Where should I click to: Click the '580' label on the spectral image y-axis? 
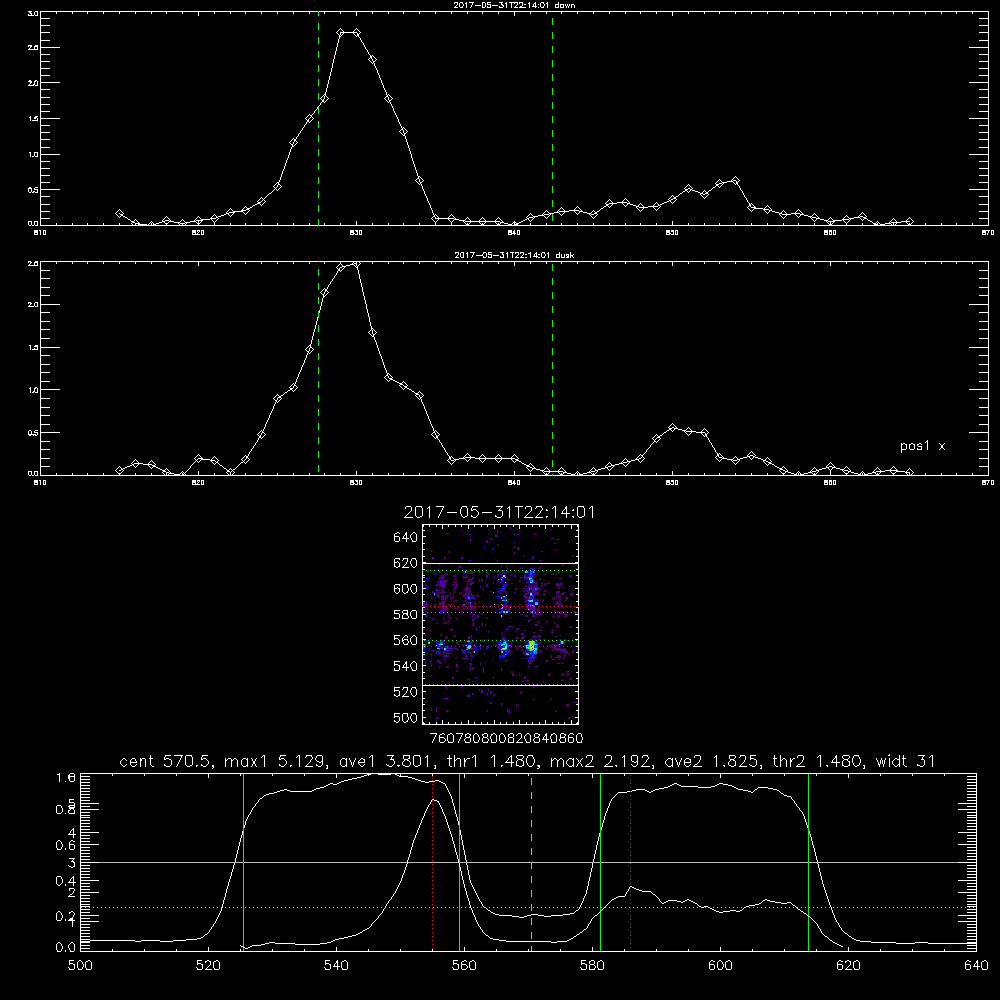click(406, 615)
